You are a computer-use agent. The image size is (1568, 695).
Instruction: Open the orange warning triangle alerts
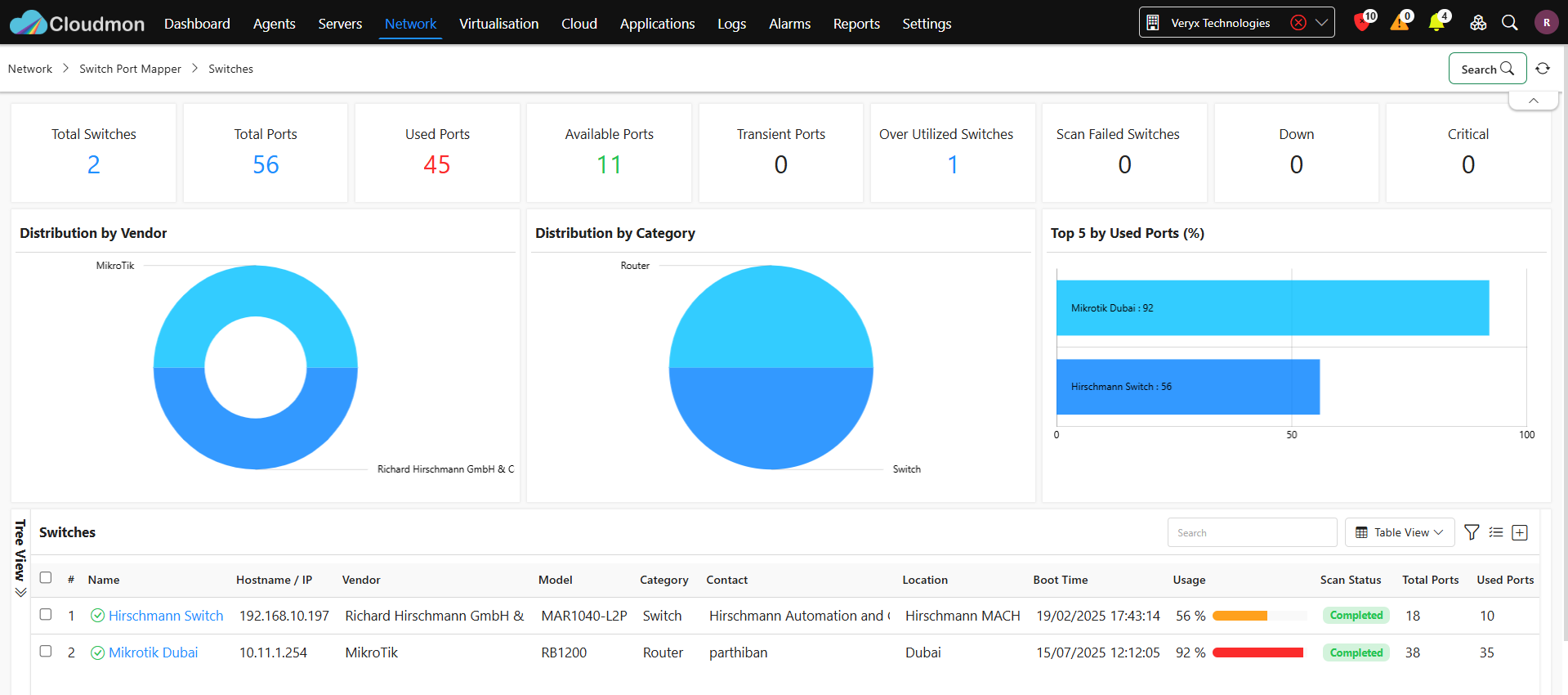[x=1400, y=23]
